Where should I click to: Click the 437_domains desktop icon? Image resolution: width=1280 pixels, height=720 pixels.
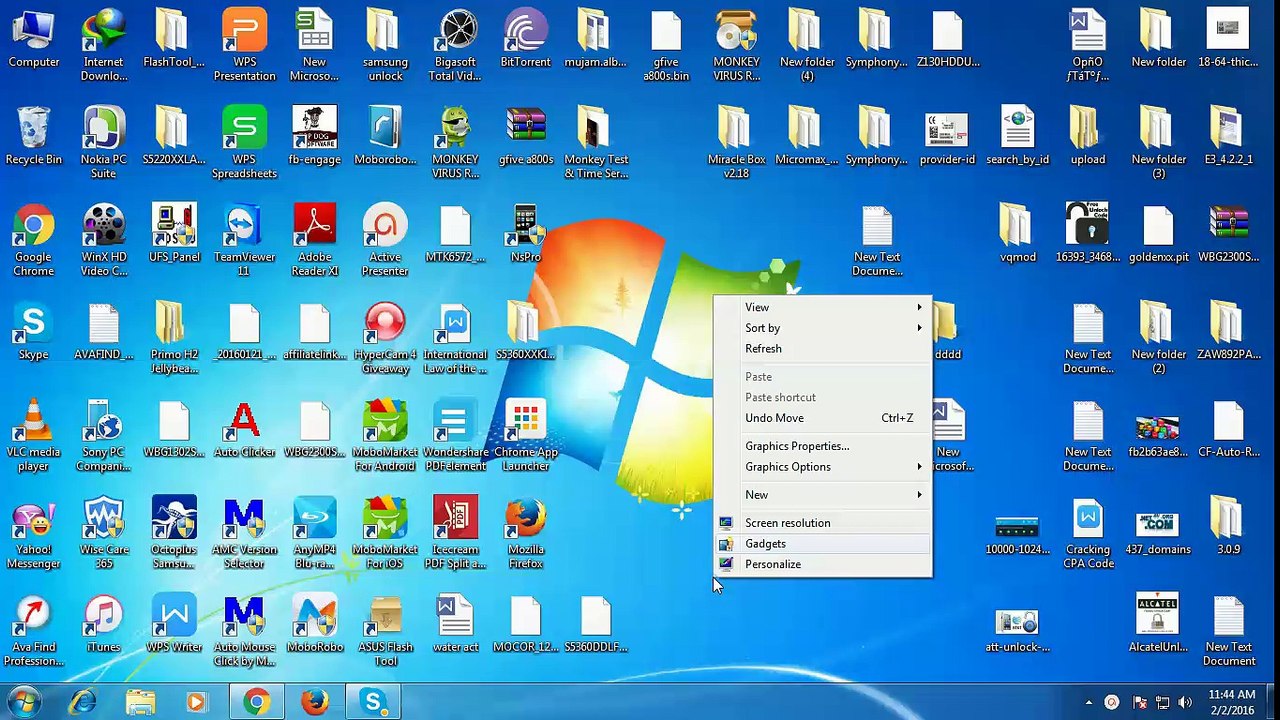pos(1158,534)
